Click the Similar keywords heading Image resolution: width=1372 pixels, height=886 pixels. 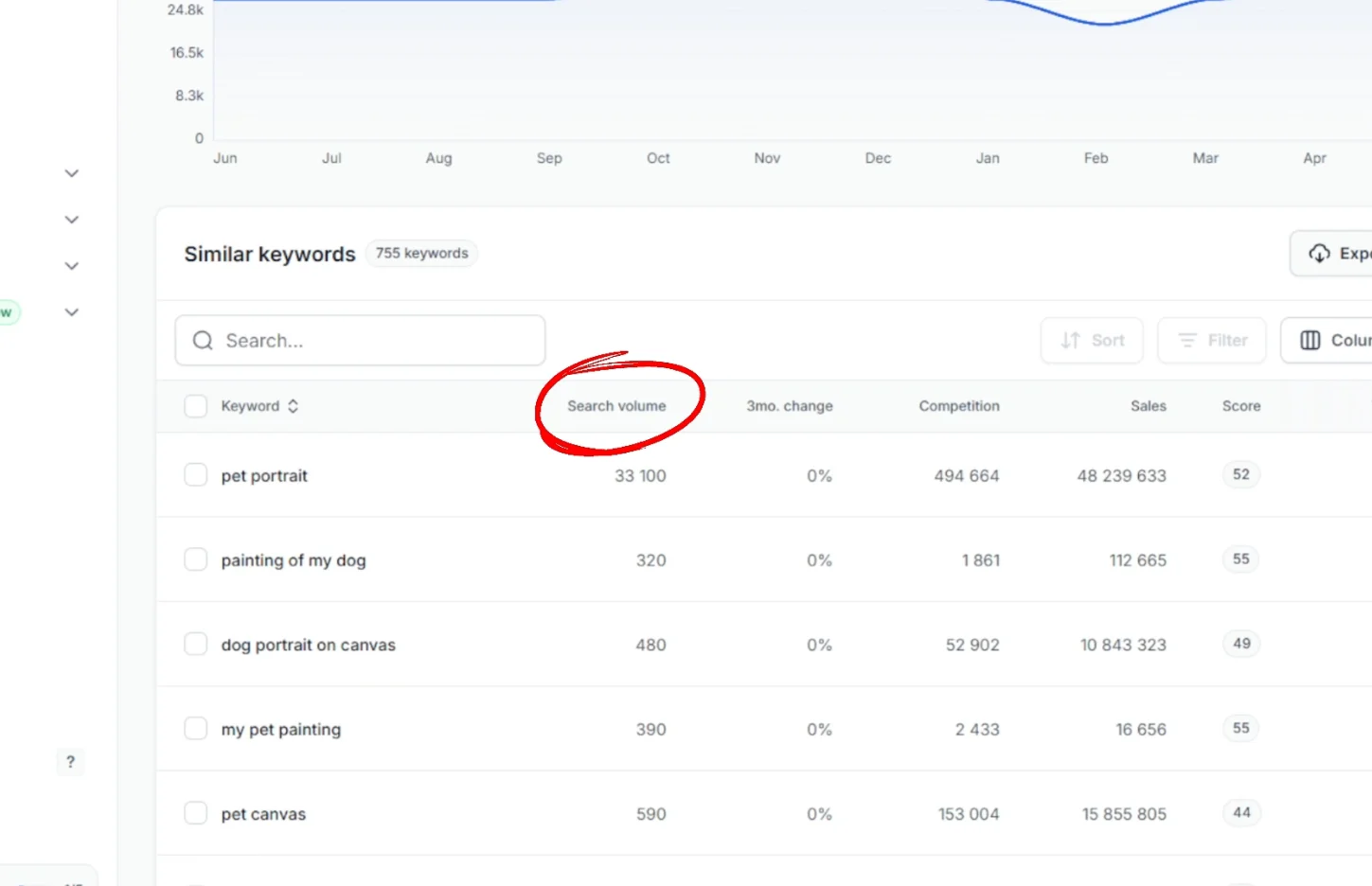tap(270, 255)
